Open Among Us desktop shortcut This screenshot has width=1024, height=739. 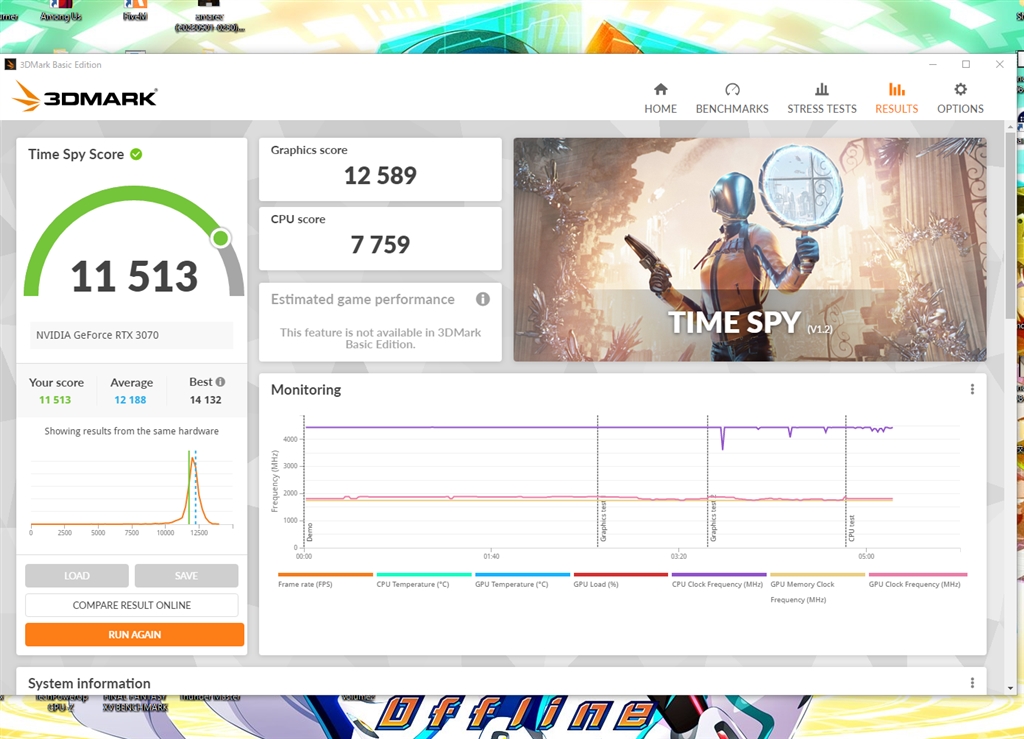coord(61,11)
